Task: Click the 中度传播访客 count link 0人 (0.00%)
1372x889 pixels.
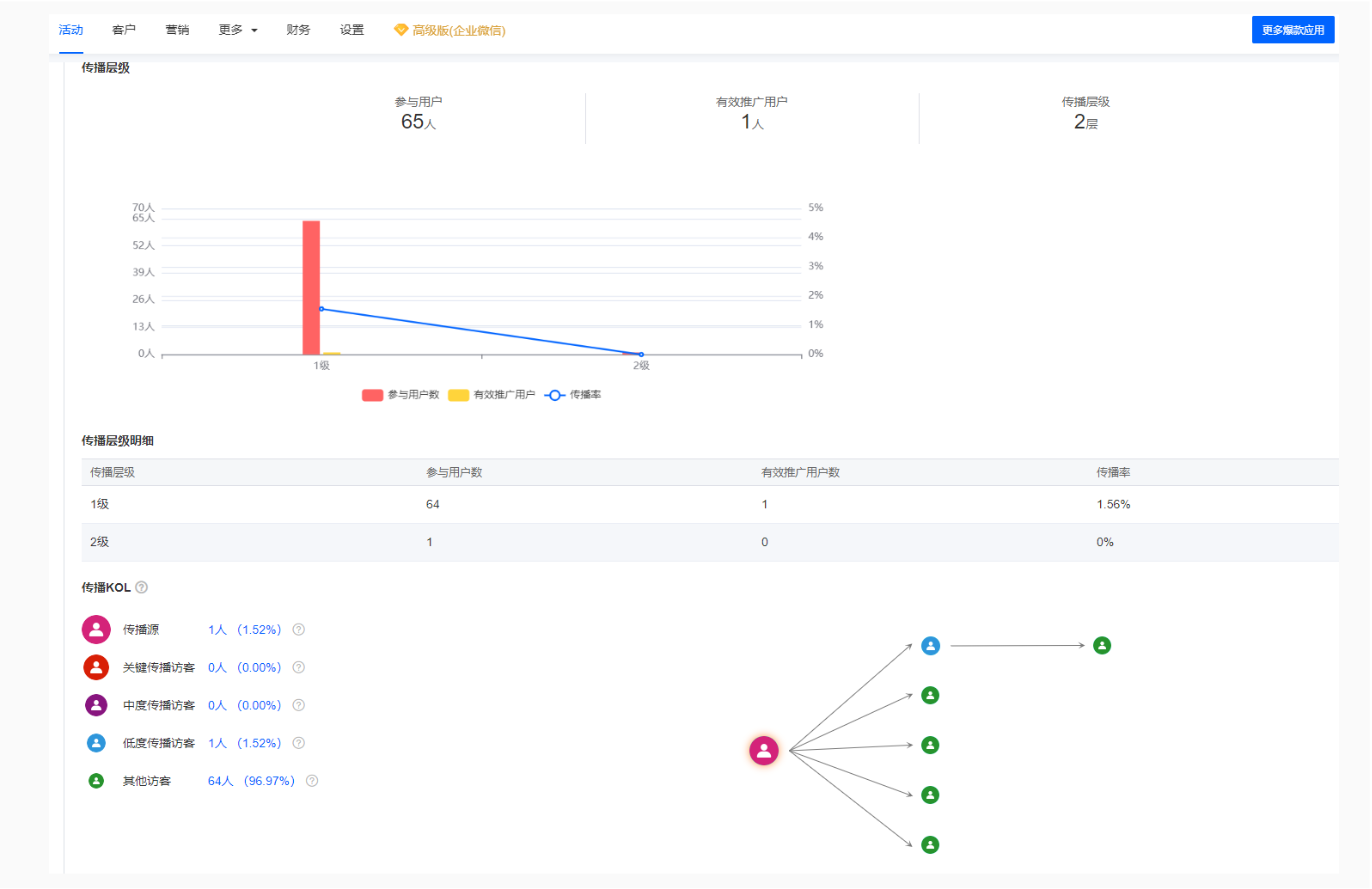Action: (244, 705)
